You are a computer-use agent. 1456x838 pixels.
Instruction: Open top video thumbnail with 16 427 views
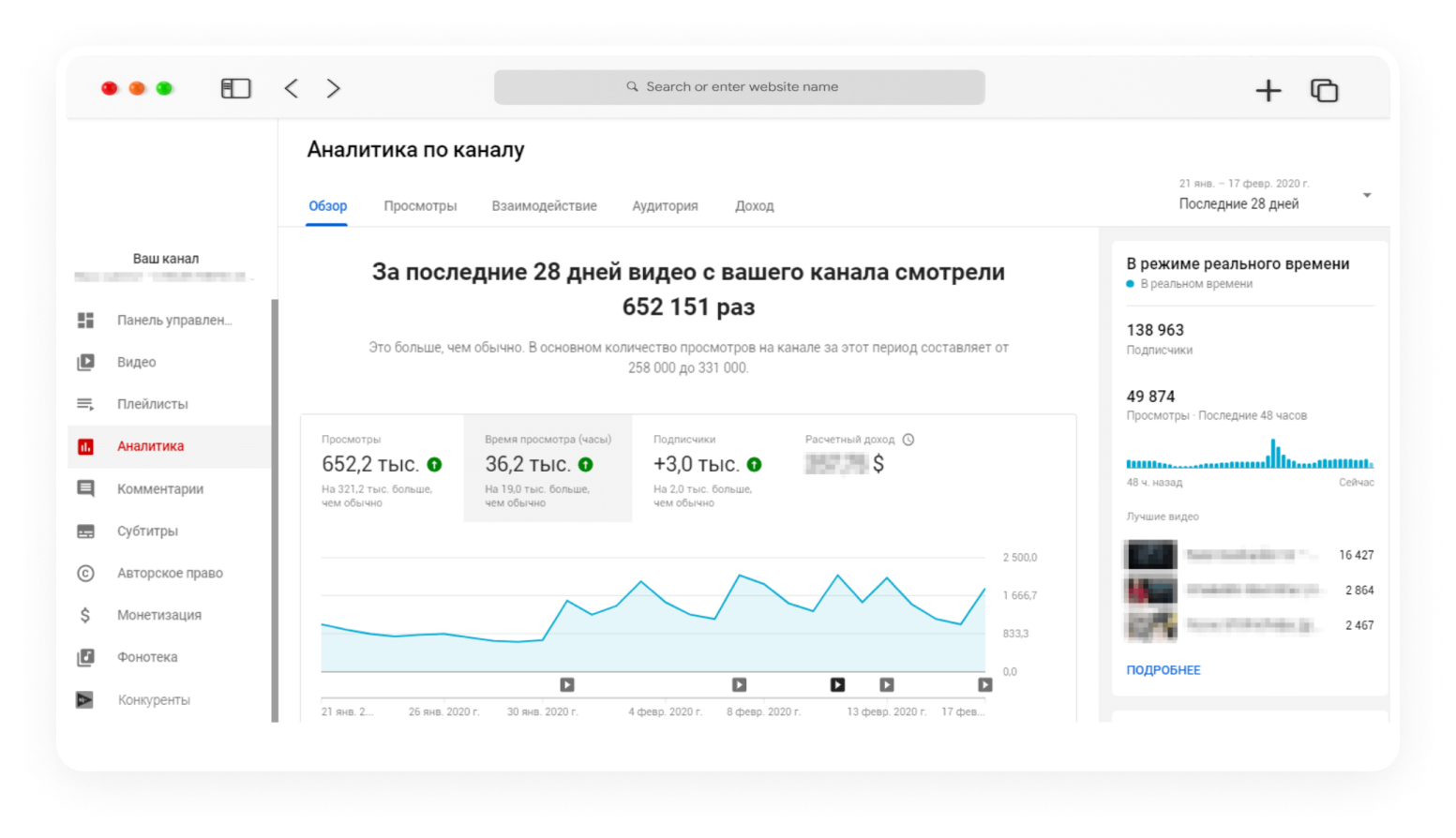tap(1150, 555)
